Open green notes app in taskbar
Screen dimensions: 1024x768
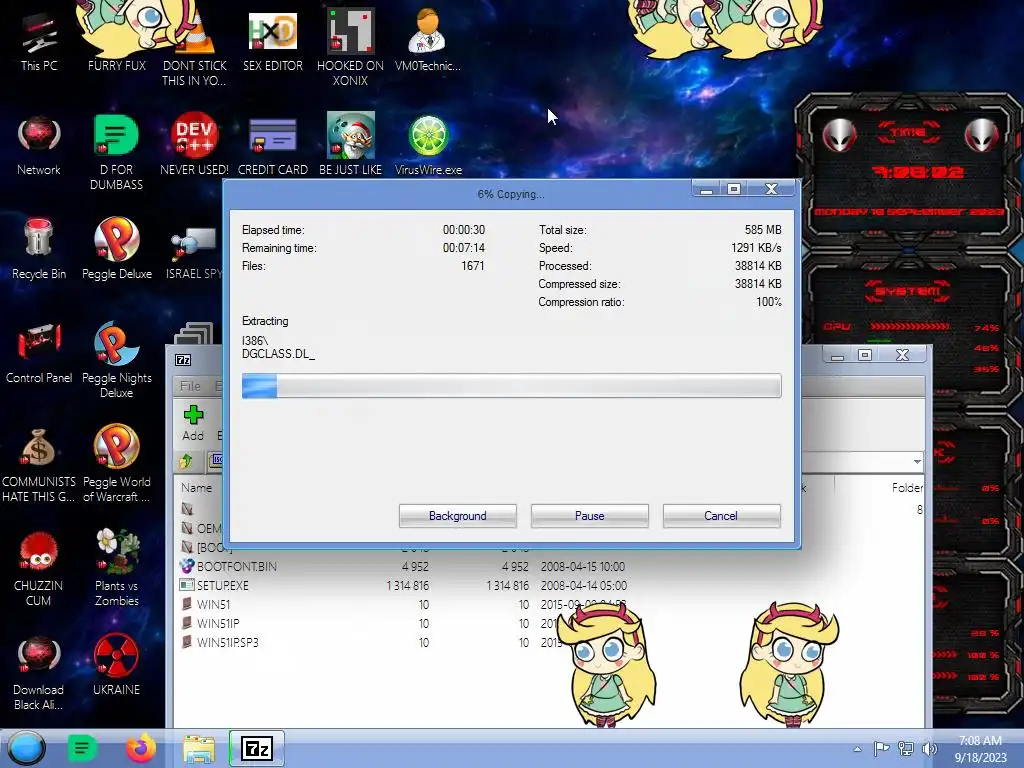pos(82,748)
